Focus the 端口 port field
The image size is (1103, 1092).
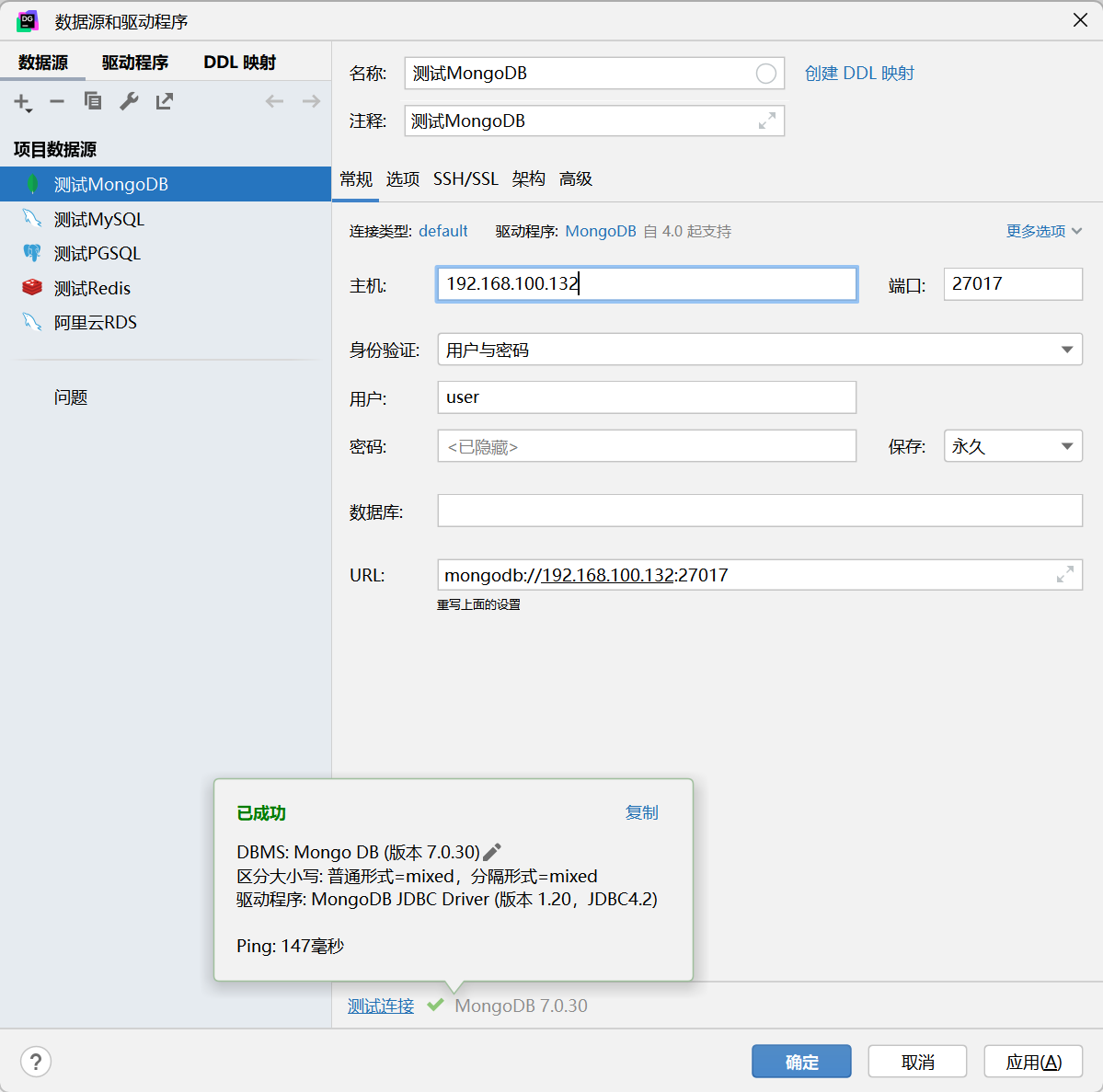[x=1013, y=283]
